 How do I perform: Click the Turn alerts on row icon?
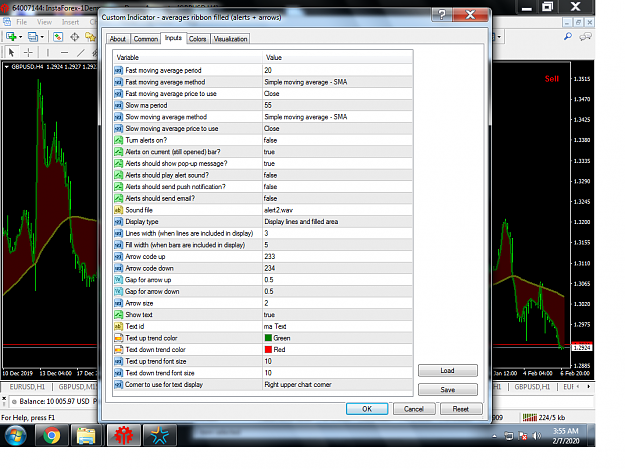click(119, 140)
